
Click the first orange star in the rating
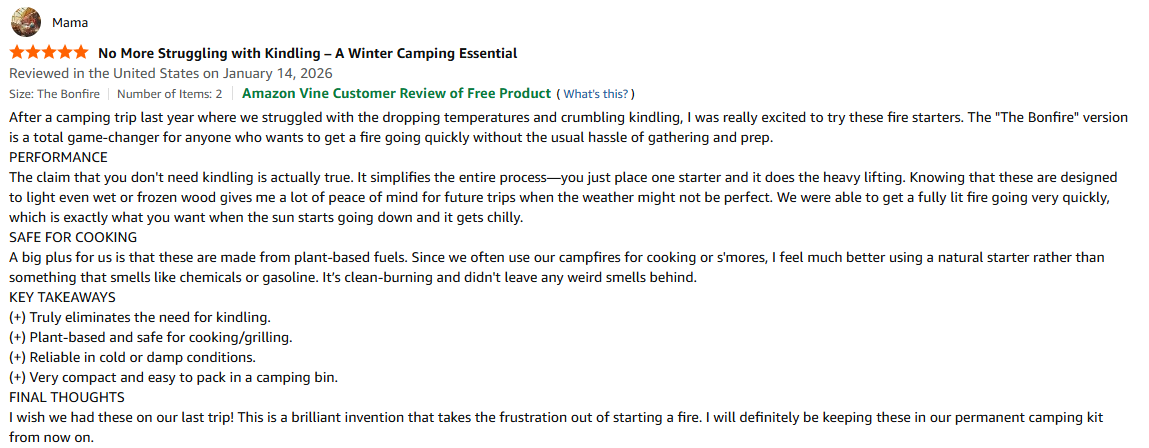pos(17,53)
